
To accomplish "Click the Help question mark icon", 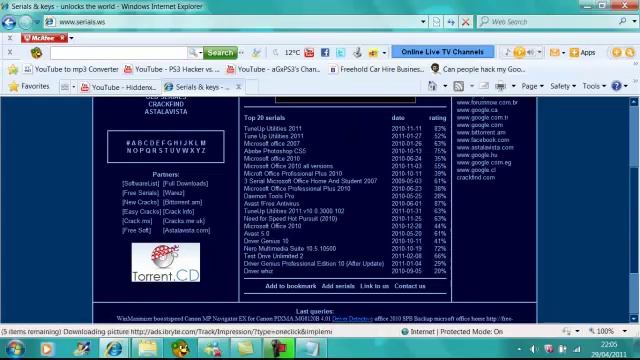I will 616,86.
